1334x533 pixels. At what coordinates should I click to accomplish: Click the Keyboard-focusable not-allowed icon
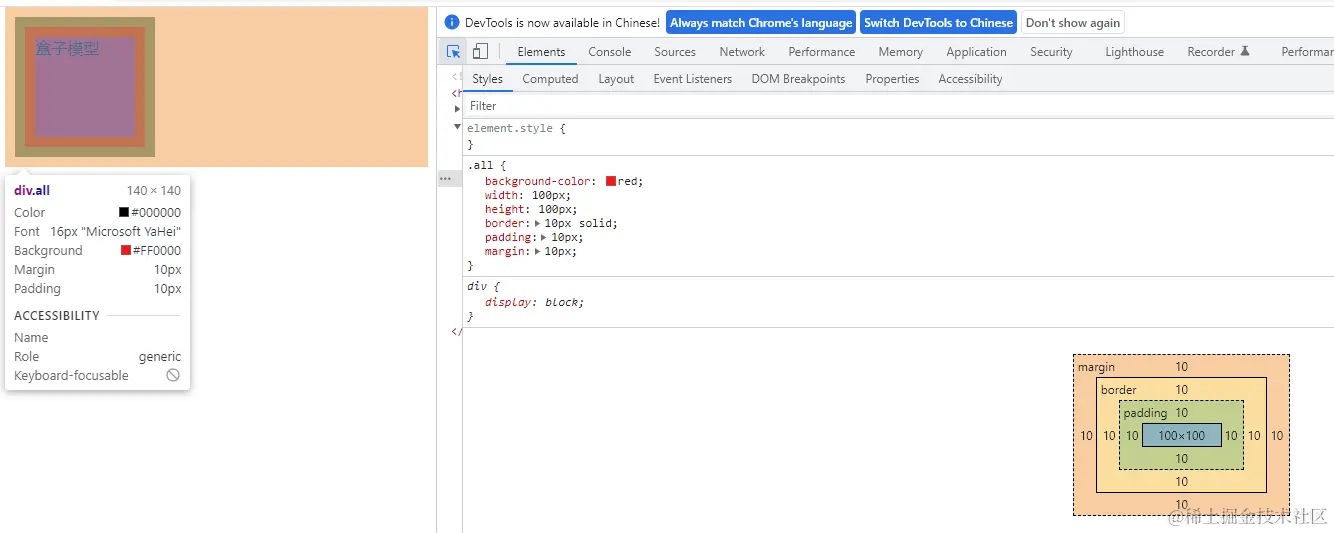pyautogui.click(x=173, y=376)
